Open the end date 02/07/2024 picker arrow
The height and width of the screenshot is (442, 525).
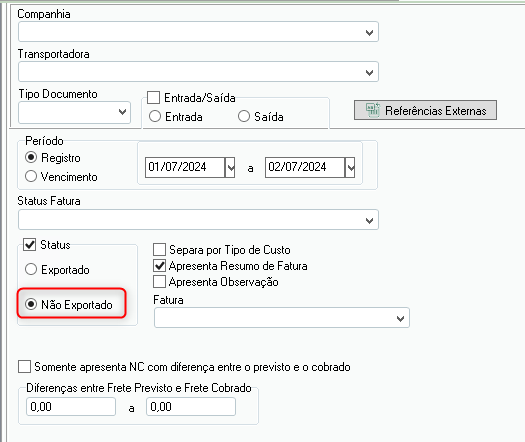(x=350, y=167)
